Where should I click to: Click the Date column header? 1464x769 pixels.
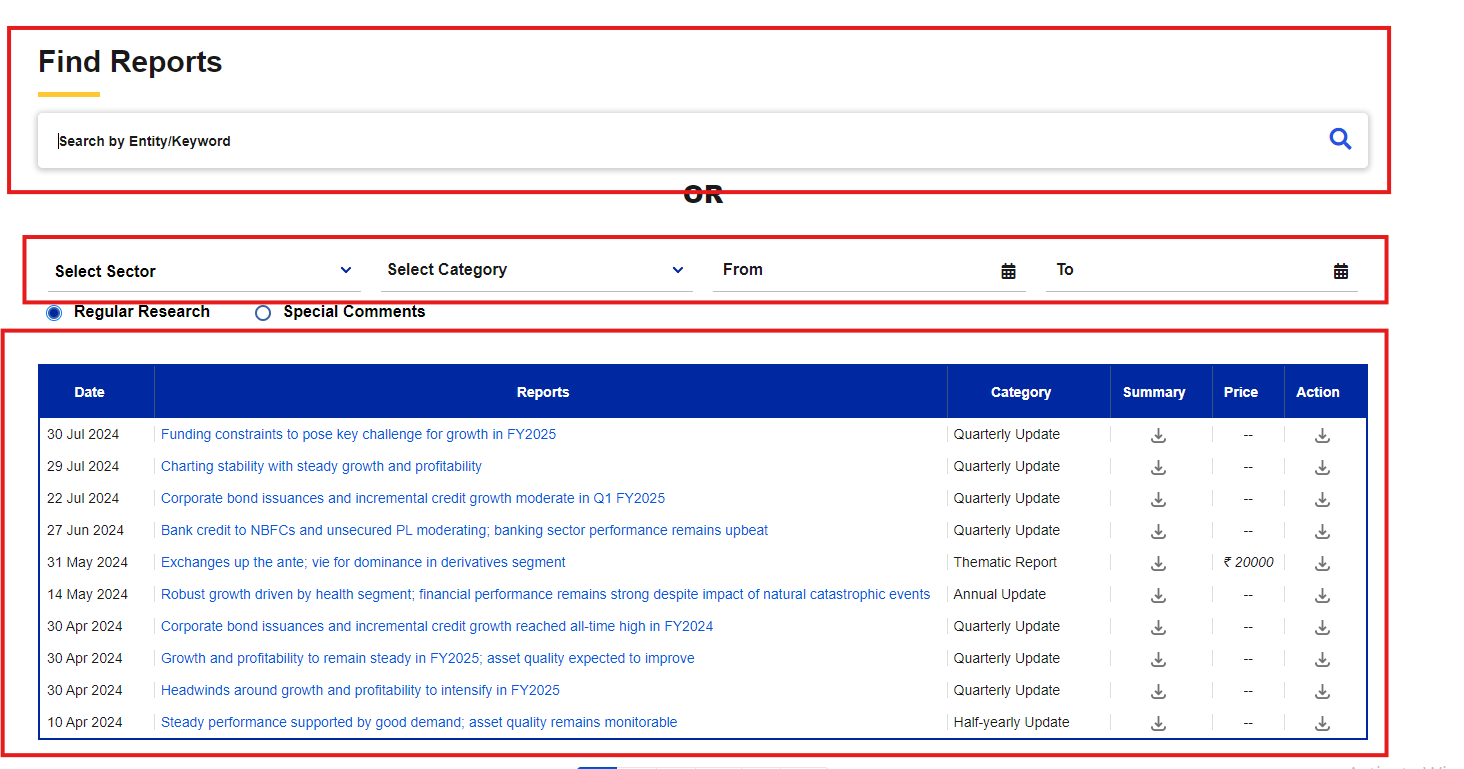(89, 392)
